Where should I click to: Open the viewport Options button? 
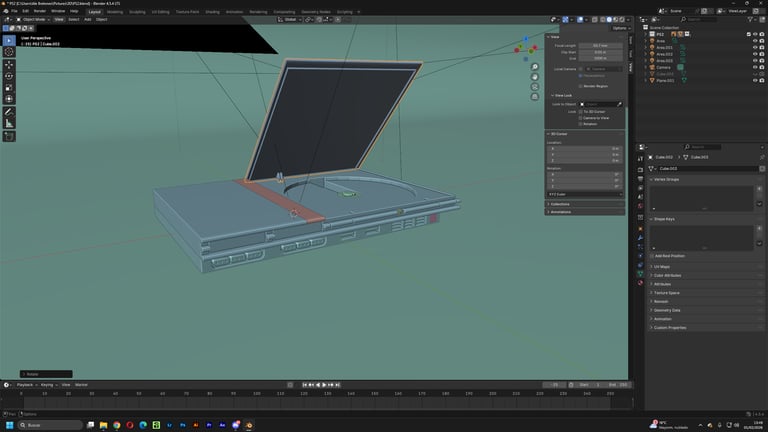pos(621,28)
